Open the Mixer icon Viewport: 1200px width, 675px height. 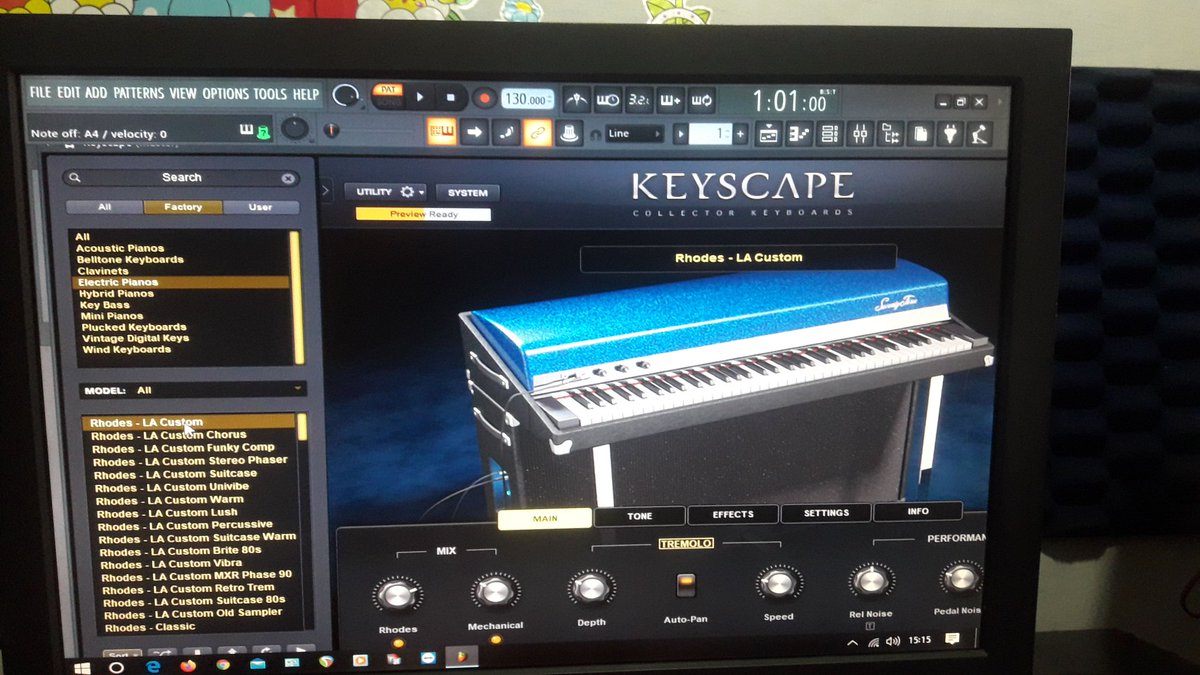coord(860,133)
